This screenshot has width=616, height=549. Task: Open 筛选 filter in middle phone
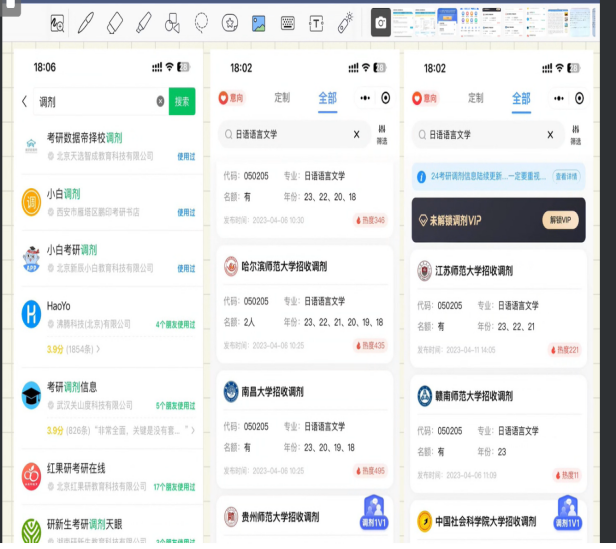[381, 134]
